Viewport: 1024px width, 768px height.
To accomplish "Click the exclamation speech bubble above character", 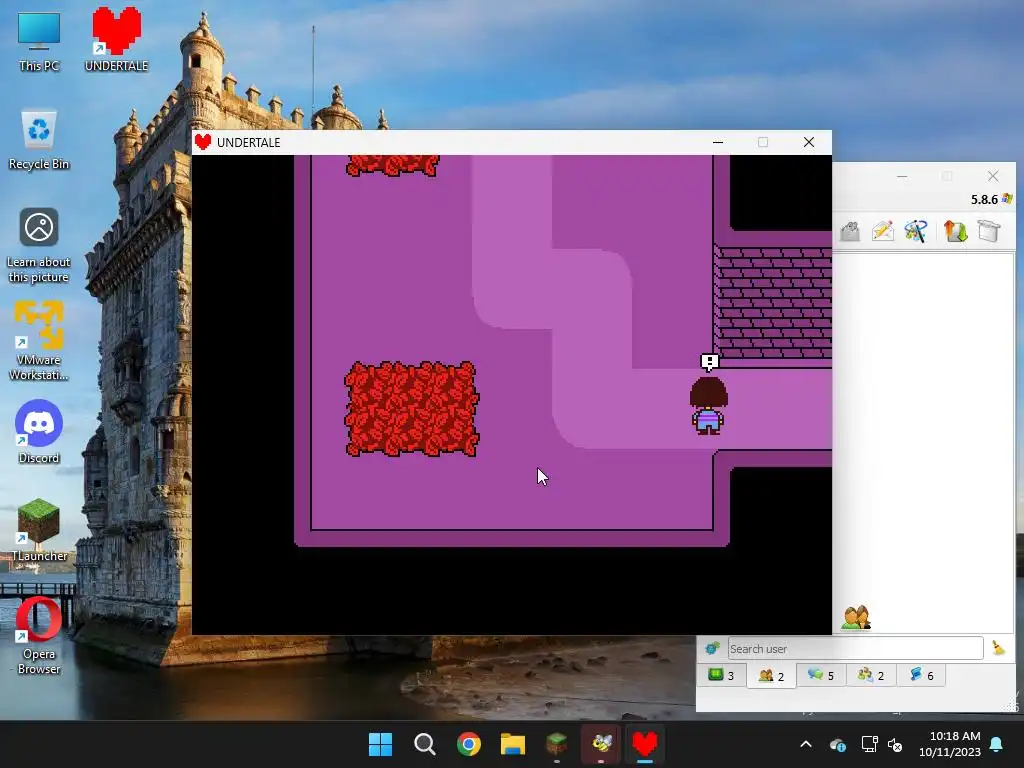I will (710, 362).
